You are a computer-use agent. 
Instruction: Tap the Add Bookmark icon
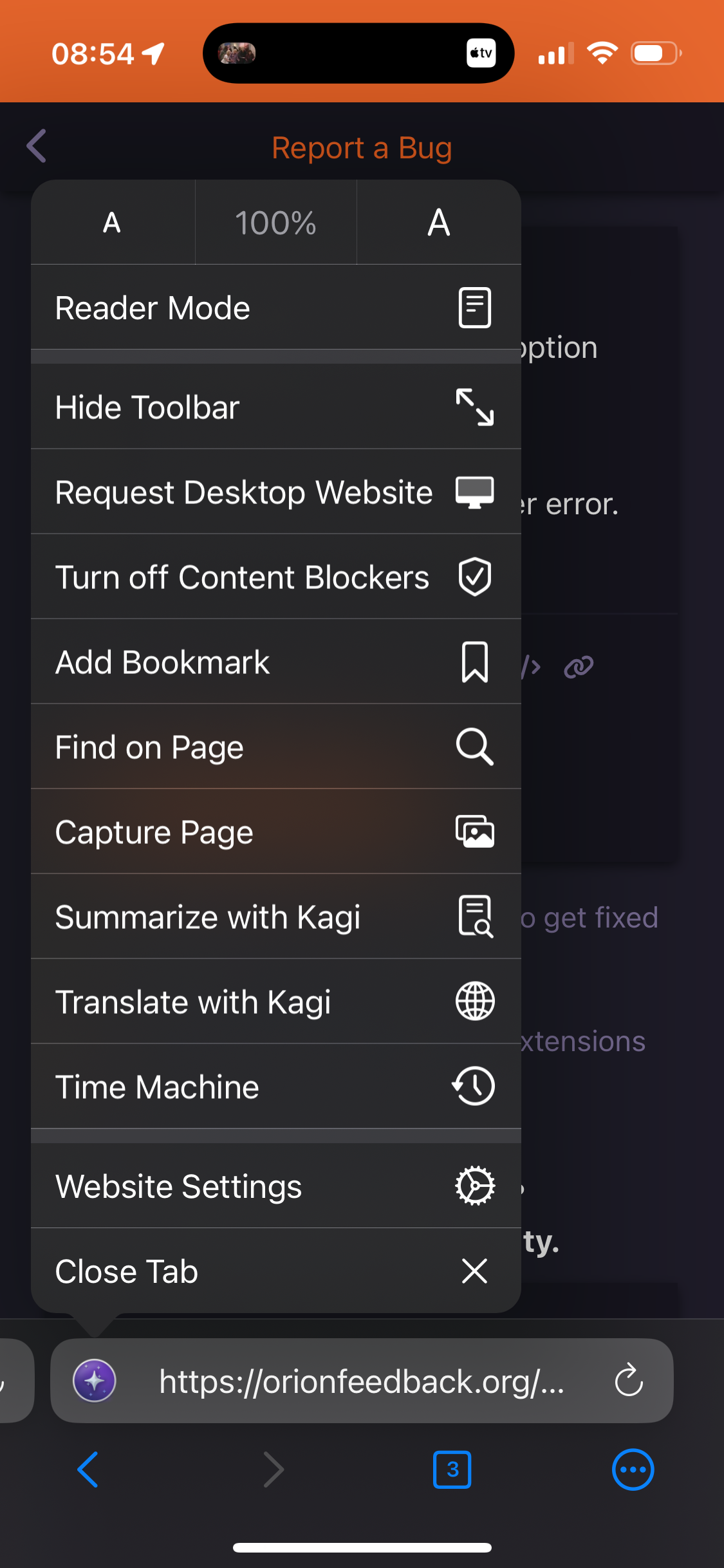point(474,662)
